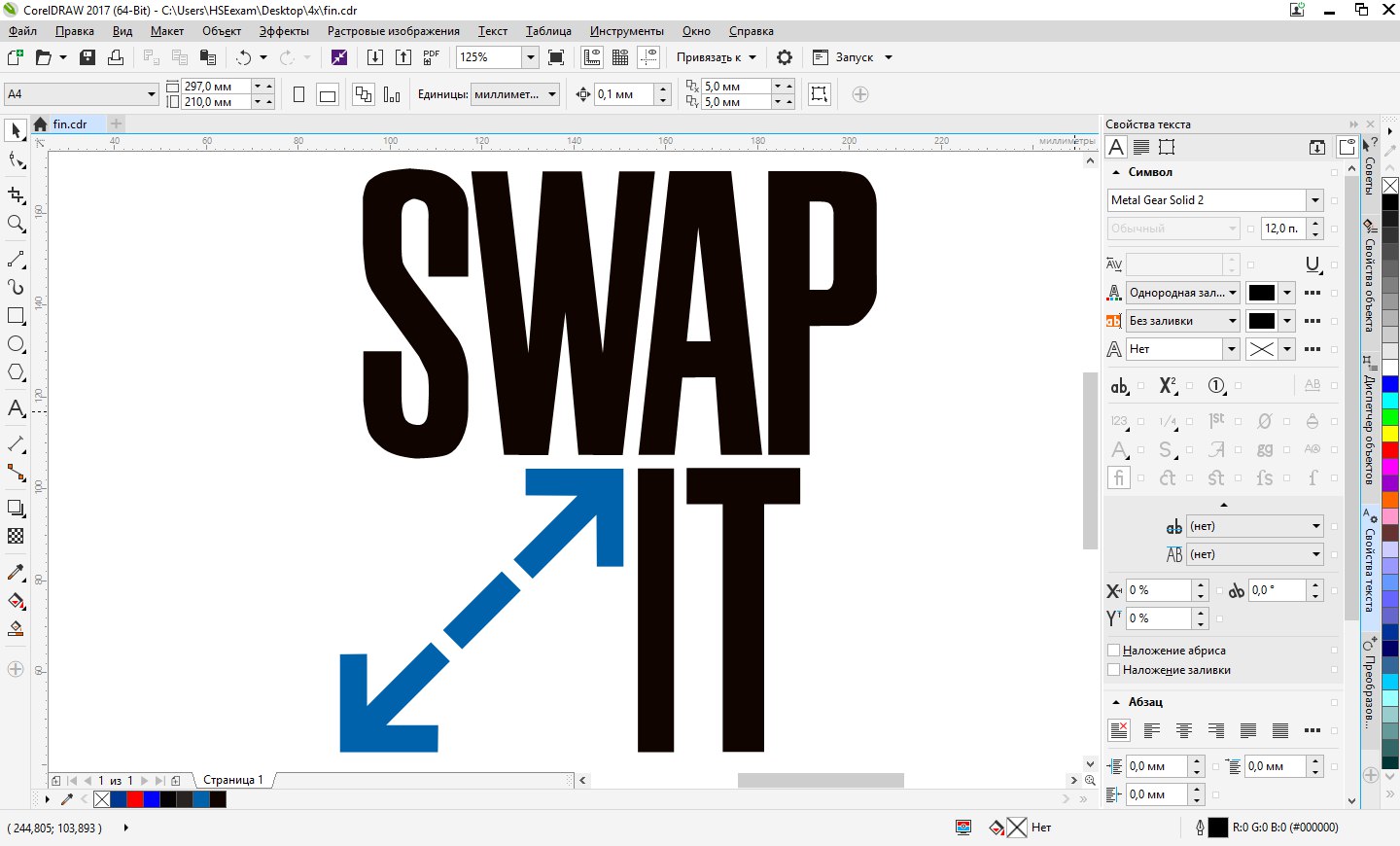Click text fill black color swatch
The image size is (1400, 846).
(1262, 293)
